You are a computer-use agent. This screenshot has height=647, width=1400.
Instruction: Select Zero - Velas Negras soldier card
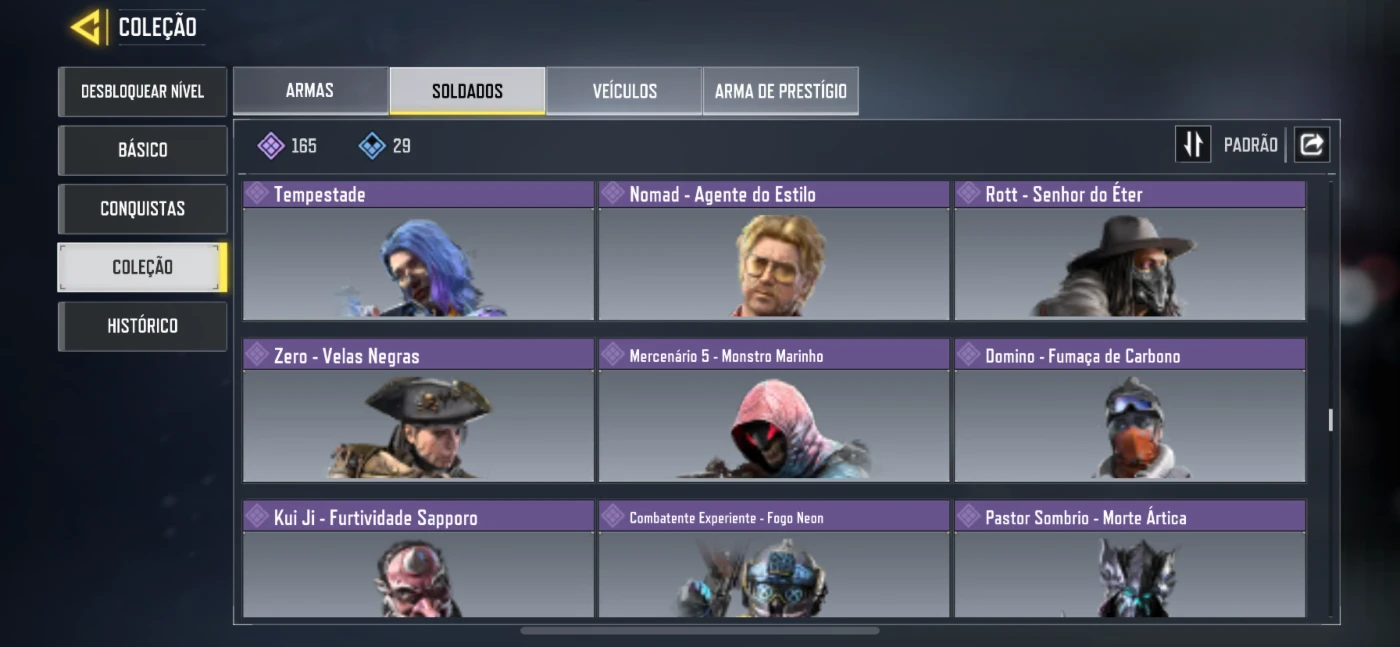[x=418, y=410]
